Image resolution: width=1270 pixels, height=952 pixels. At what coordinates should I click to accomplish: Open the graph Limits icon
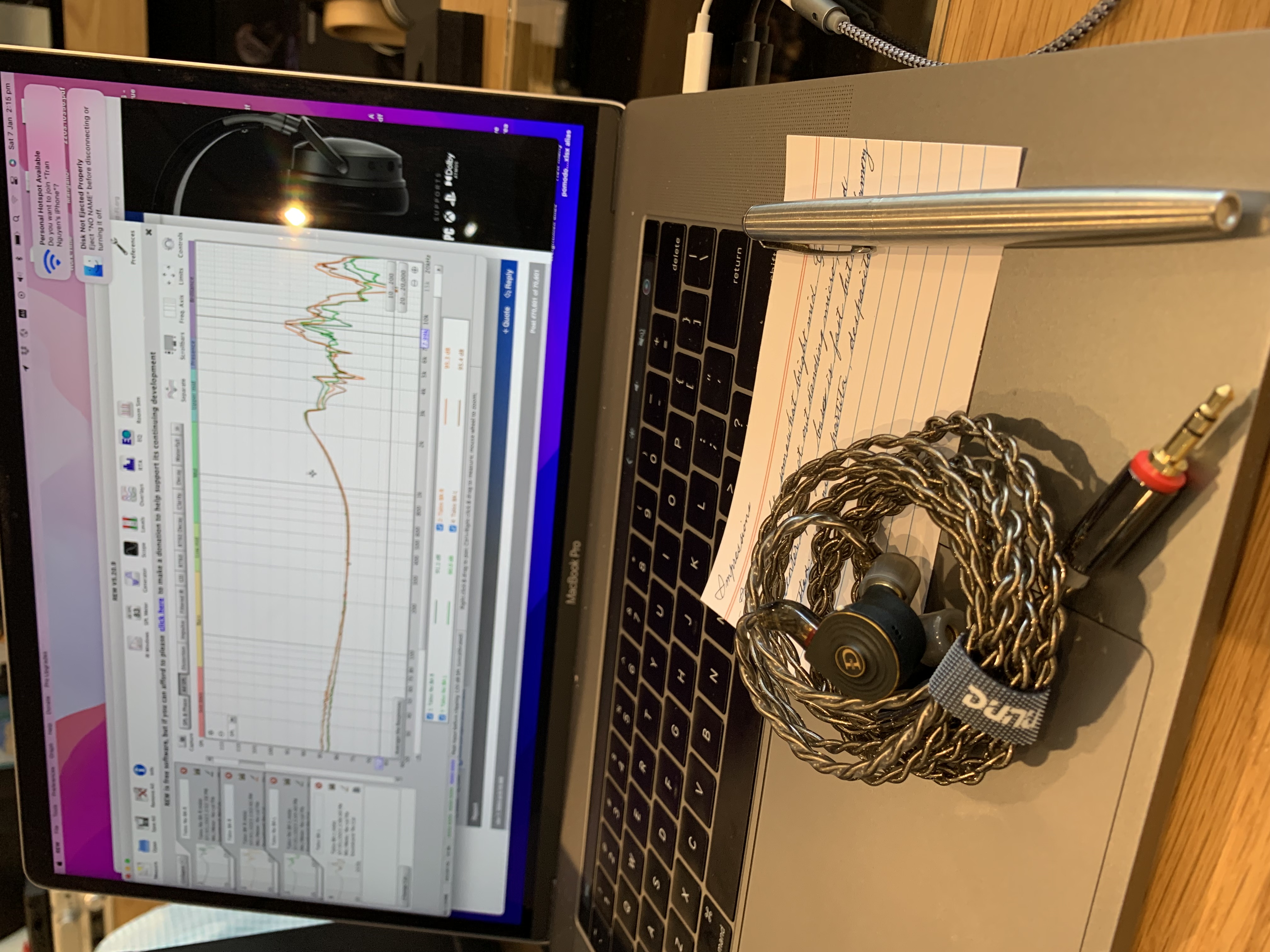tap(169, 276)
